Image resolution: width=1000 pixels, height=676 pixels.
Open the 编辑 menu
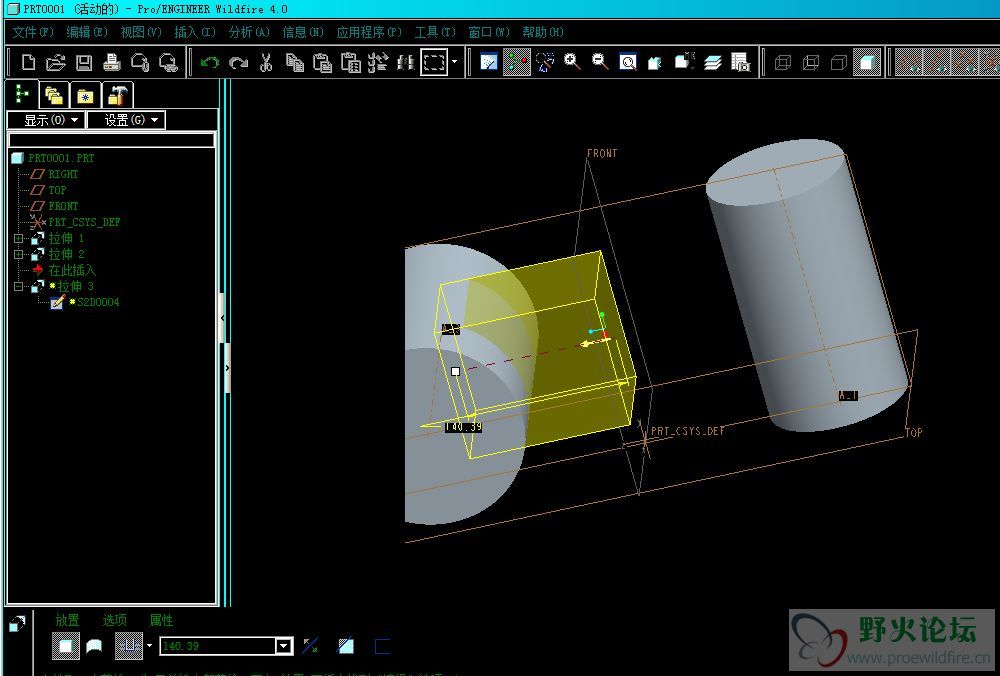coord(87,32)
